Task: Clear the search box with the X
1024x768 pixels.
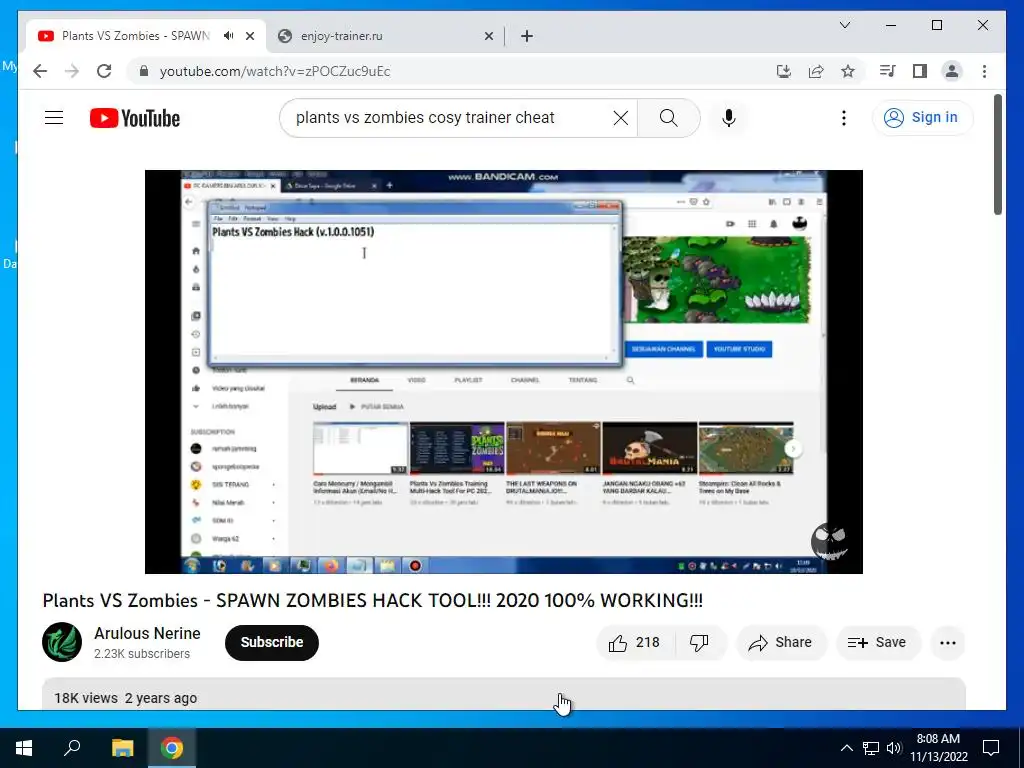Action: (x=620, y=118)
